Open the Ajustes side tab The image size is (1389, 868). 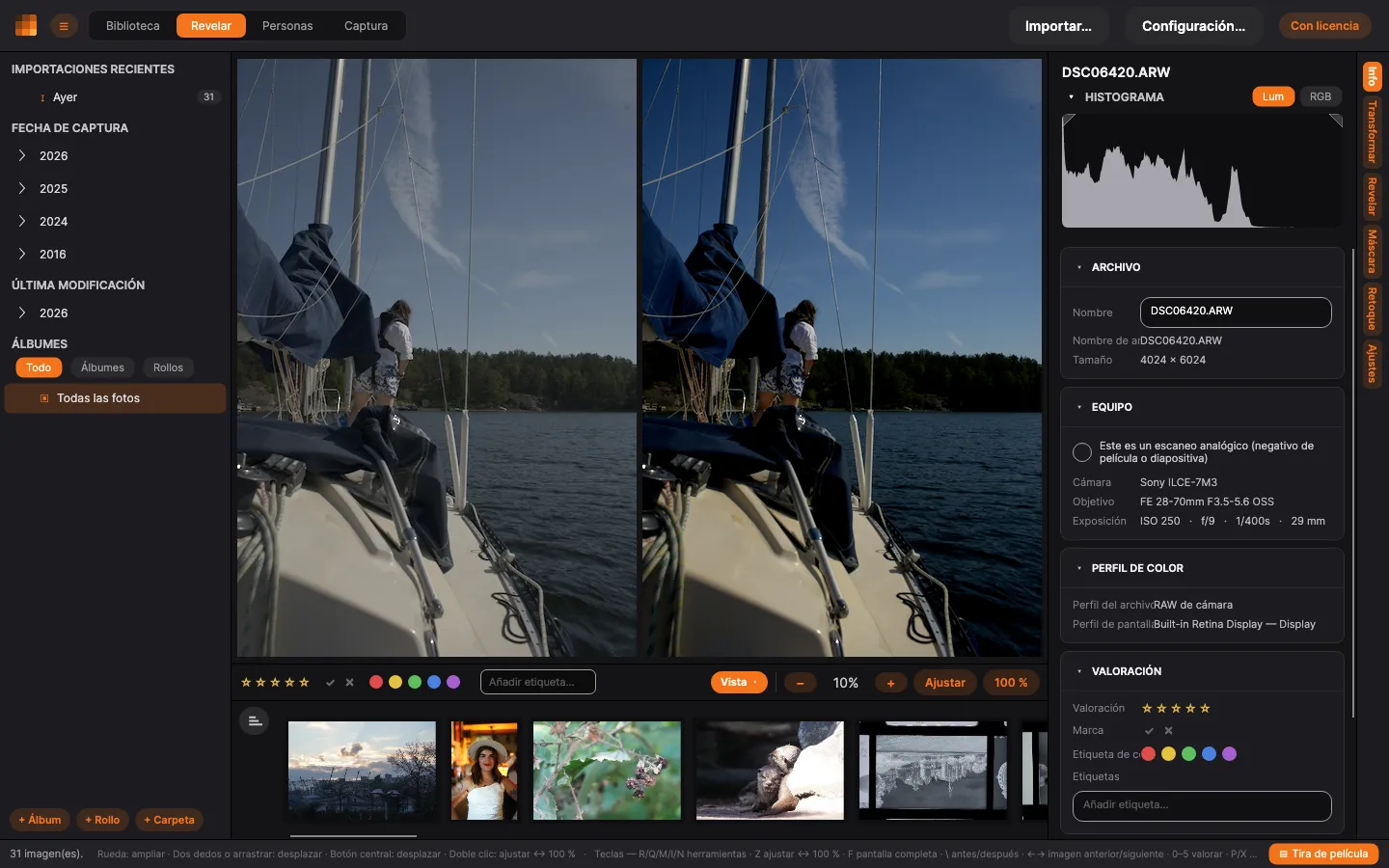(1372, 364)
